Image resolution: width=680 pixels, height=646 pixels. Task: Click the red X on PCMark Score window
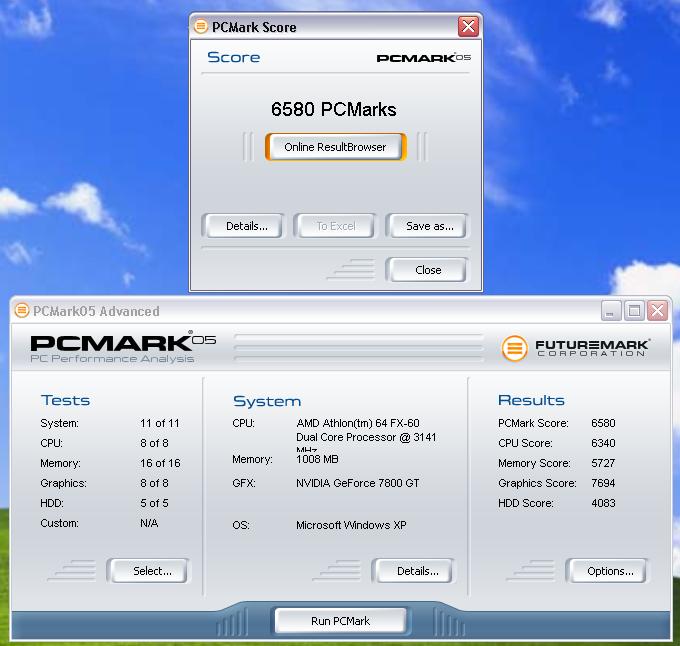tap(468, 27)
